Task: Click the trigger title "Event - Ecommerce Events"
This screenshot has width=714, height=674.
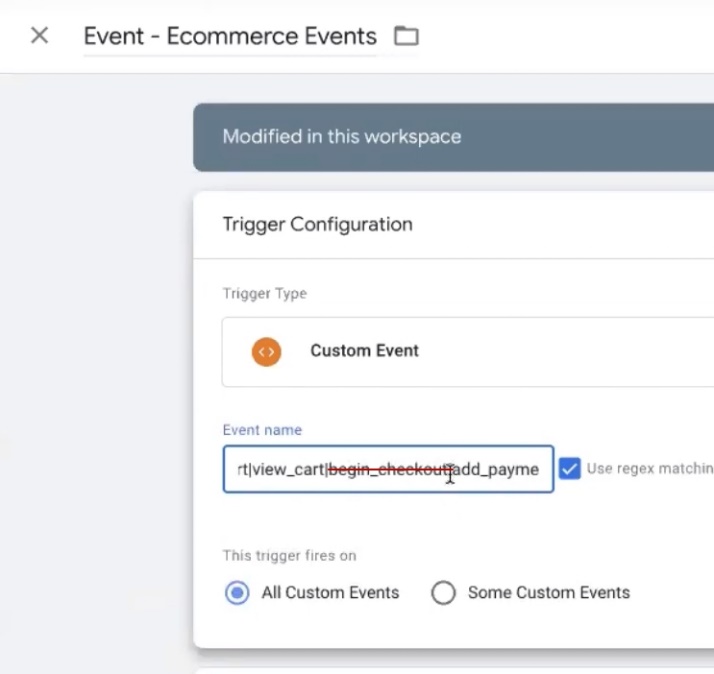Action: 230,37
